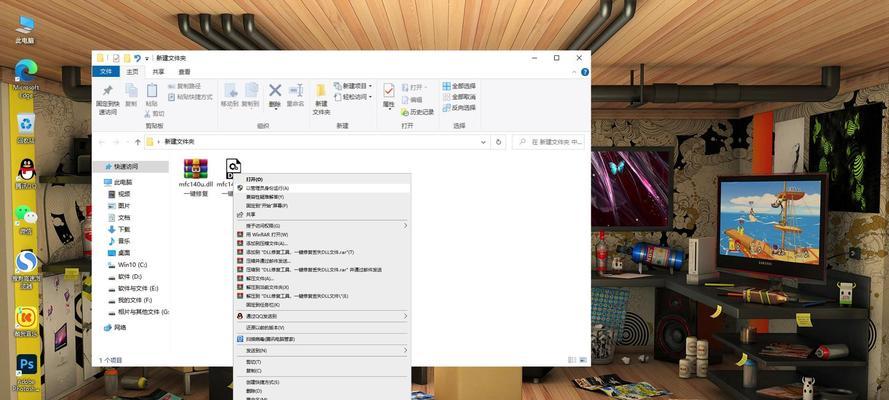The height and width of the screenshot is (400, 889).
Task: Click Edit (编辑) in the ribbon
Action: (x=413, y=100)
